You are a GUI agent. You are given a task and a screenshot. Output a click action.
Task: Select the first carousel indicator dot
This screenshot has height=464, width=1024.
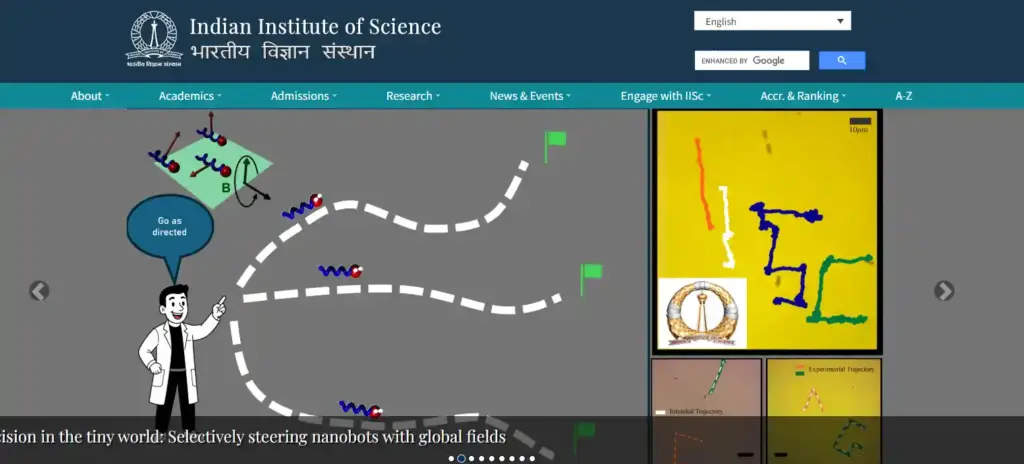pyautogui.click(x=451, y=459)
